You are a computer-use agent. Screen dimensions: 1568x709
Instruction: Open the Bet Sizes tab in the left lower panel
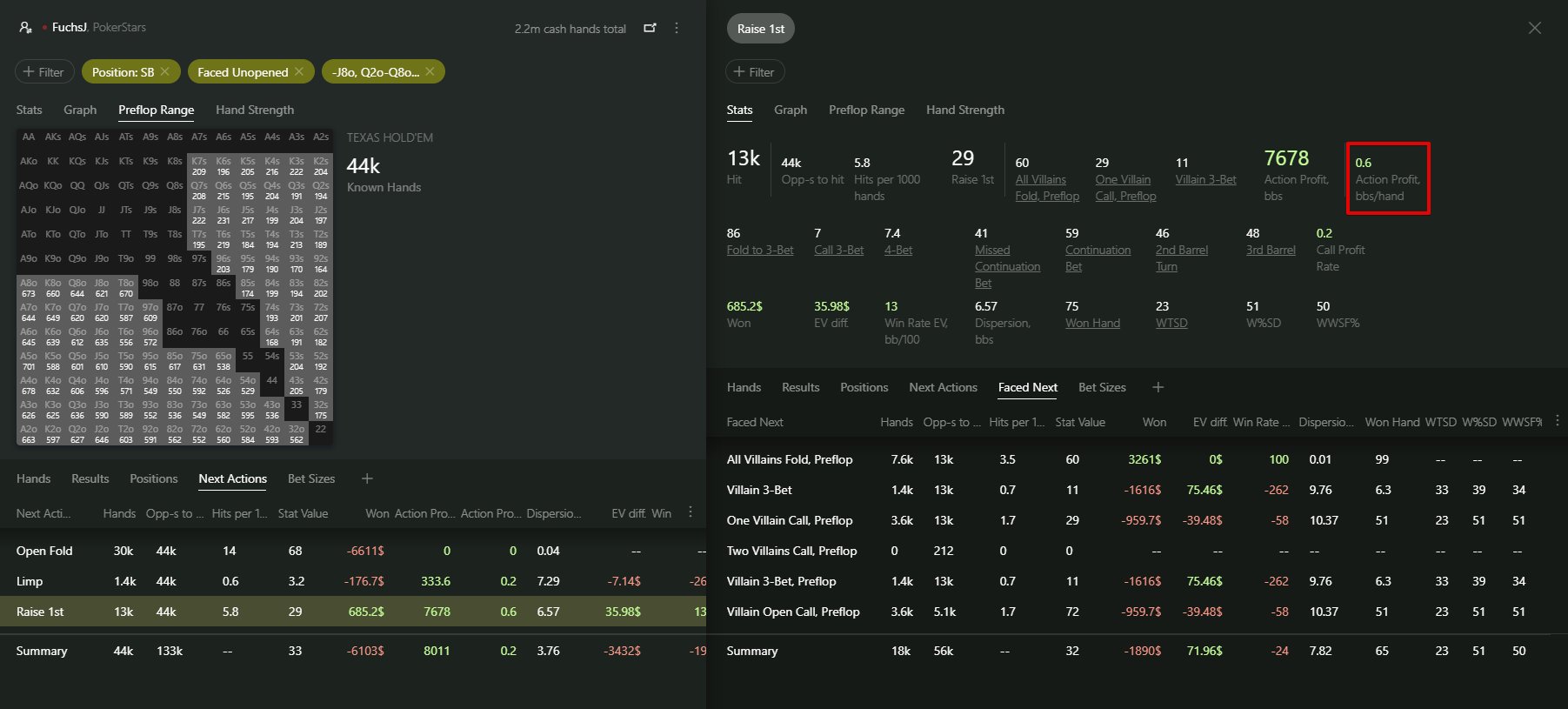click(311, 478)
